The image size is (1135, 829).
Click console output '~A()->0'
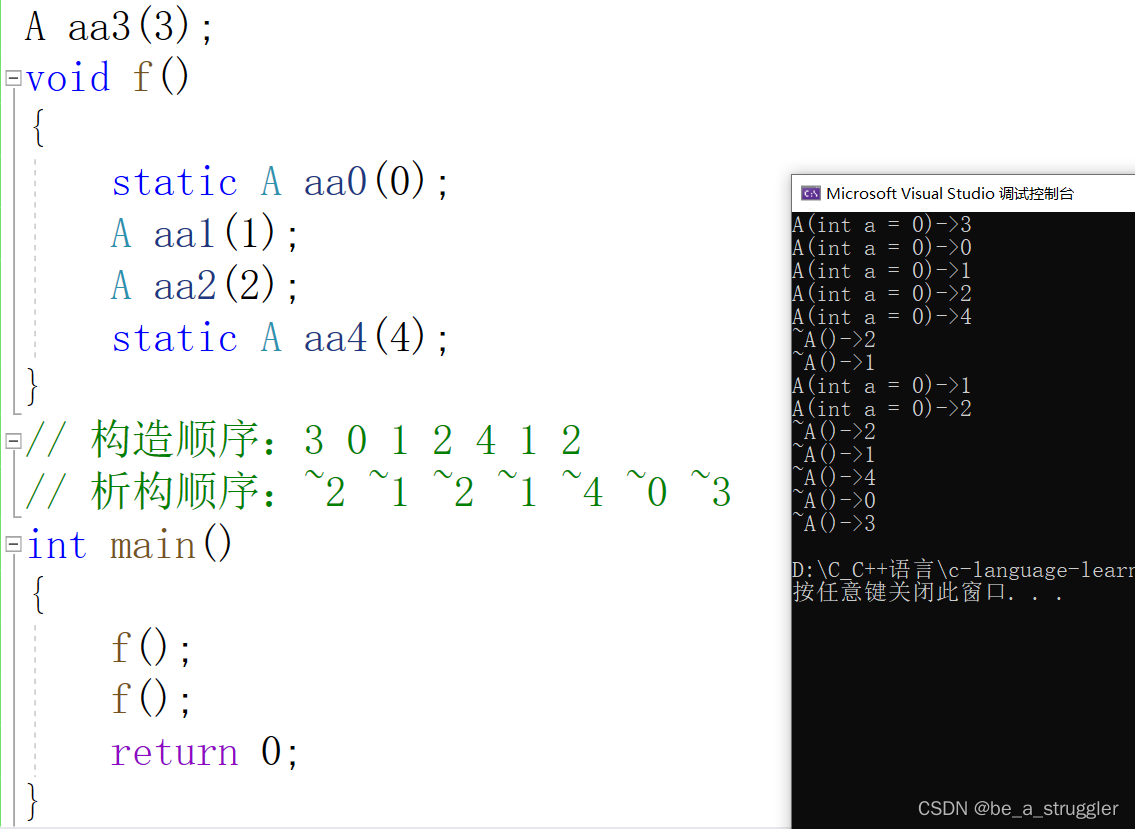tap(834, 501)
